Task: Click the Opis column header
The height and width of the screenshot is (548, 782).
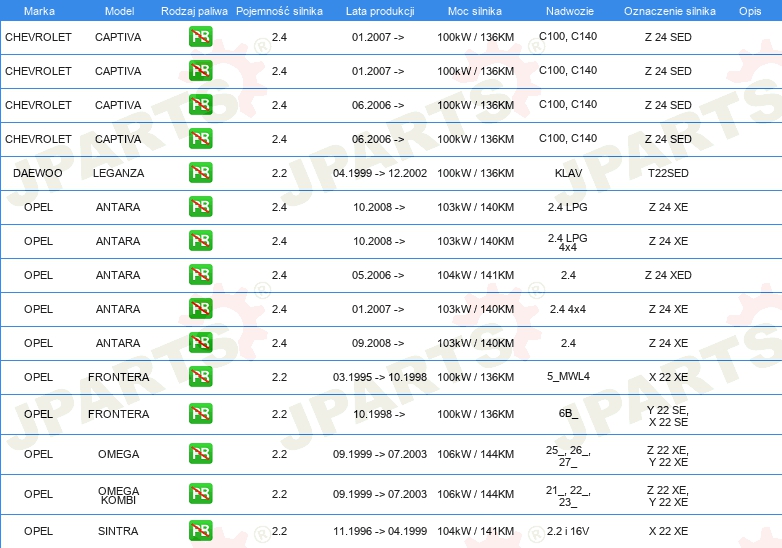Action: point(750,11)
